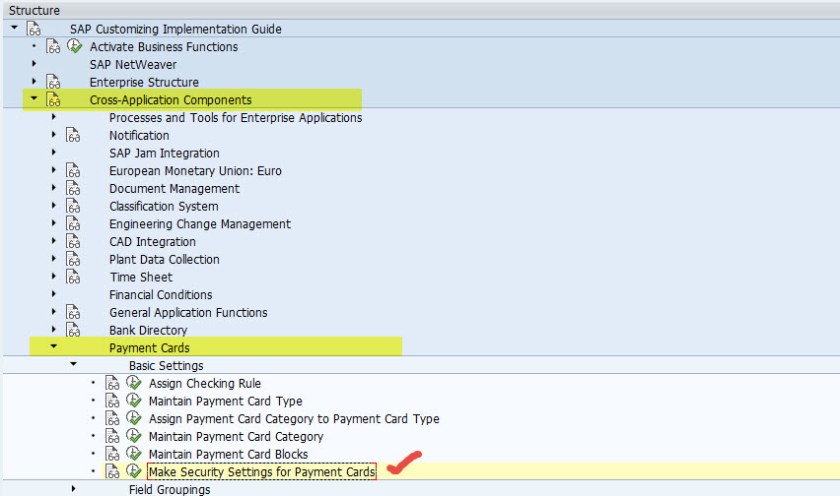The image size is (840, 496).
Task: Open documentation icon for Assign Checking Rule
Action: 112,383
